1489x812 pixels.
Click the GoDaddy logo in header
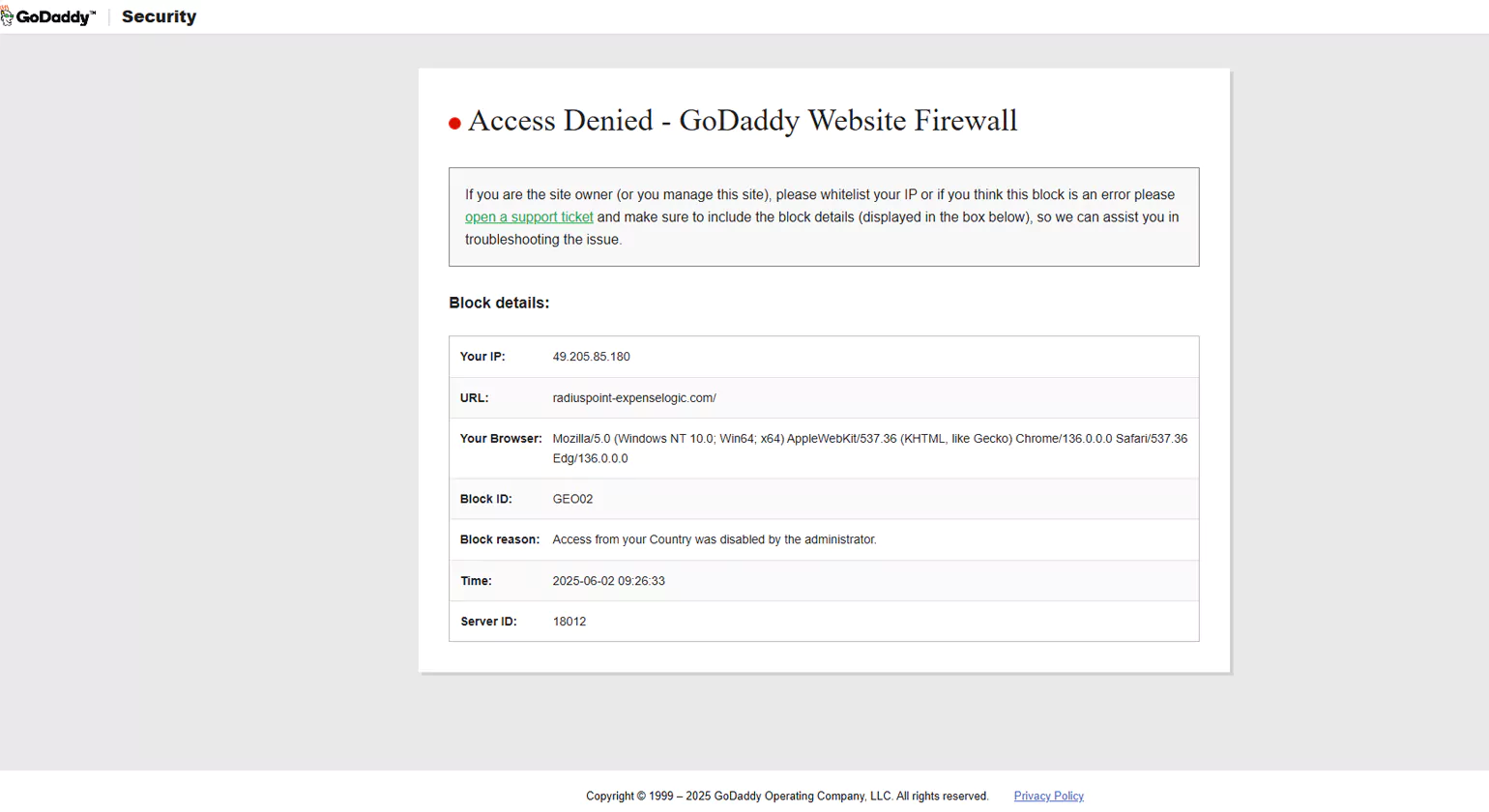49,16
